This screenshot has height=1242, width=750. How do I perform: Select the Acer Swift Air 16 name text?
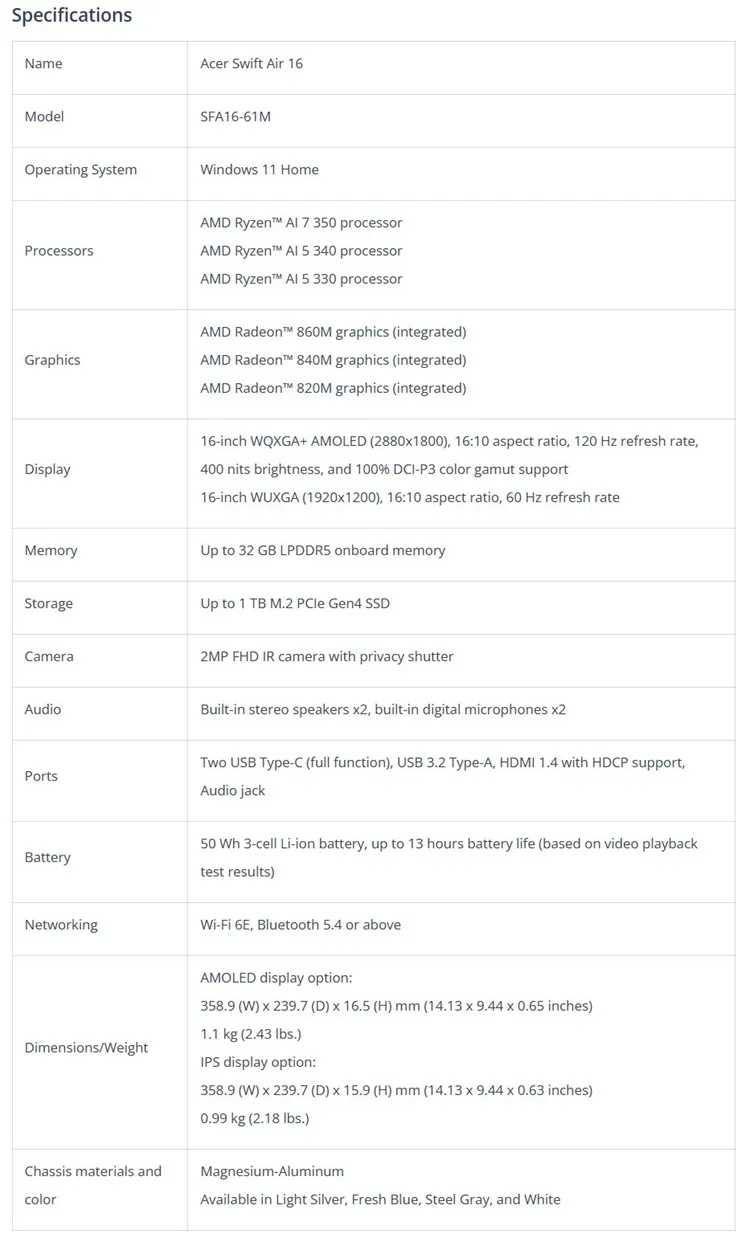251,63
